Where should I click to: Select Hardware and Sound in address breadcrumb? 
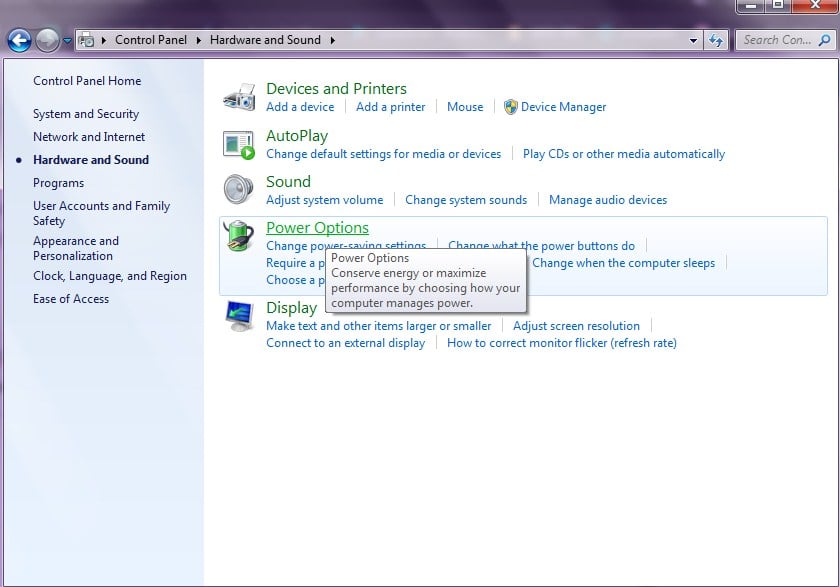coord(265,40)
